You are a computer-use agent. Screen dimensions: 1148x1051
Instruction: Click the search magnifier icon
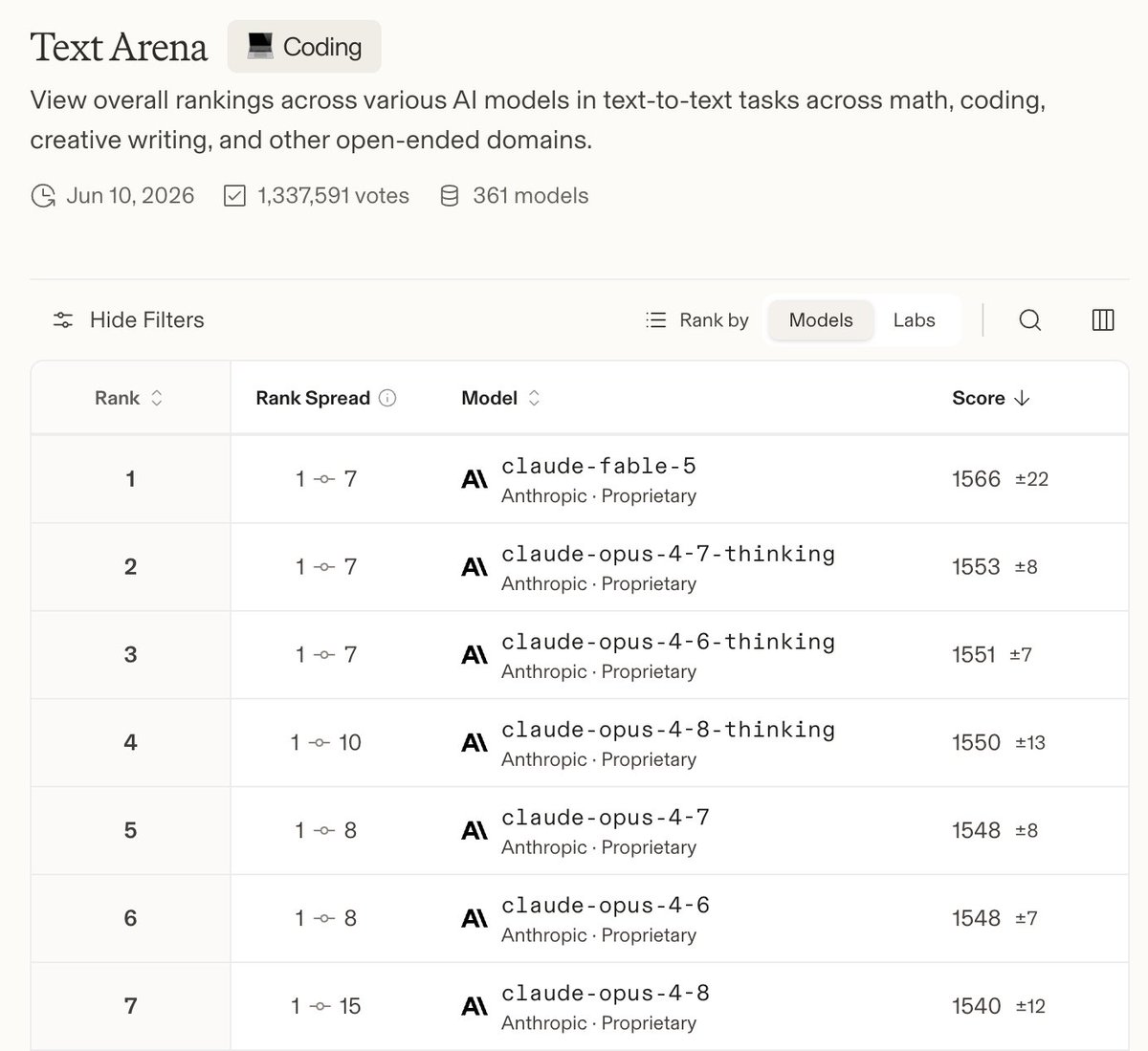pyautogui.click(x=1029, y=320)
